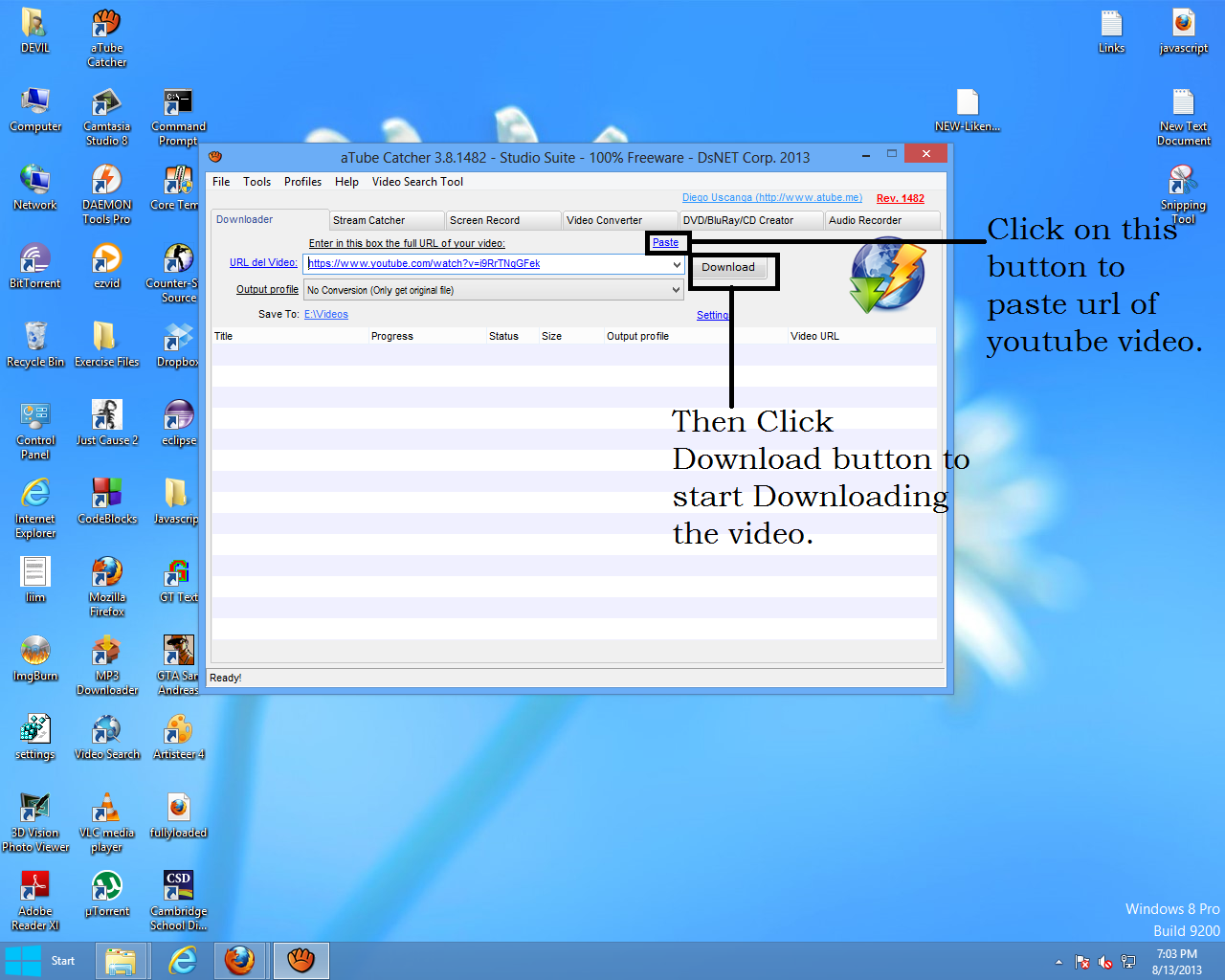1225x980 pixels.
Task: Switch to the Screen Record tab
Action: 503,220
